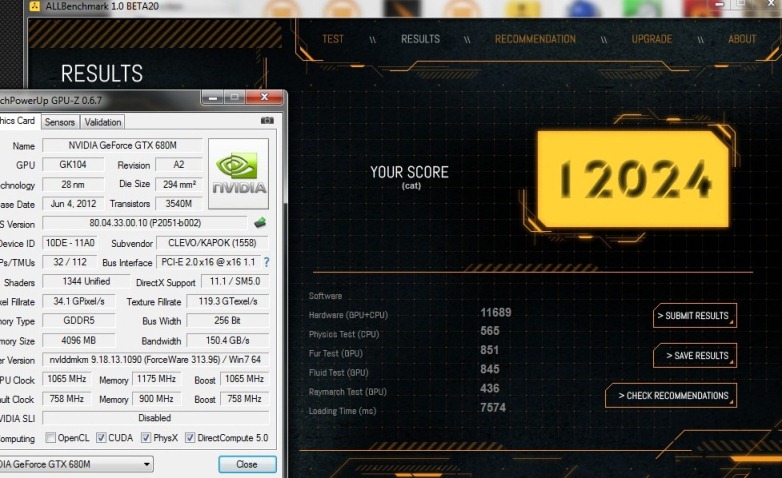Click the Bus Interface field PCI-E 2.0 x16
This screenshot has width=782, height=478.
click(x=208, y=262)
